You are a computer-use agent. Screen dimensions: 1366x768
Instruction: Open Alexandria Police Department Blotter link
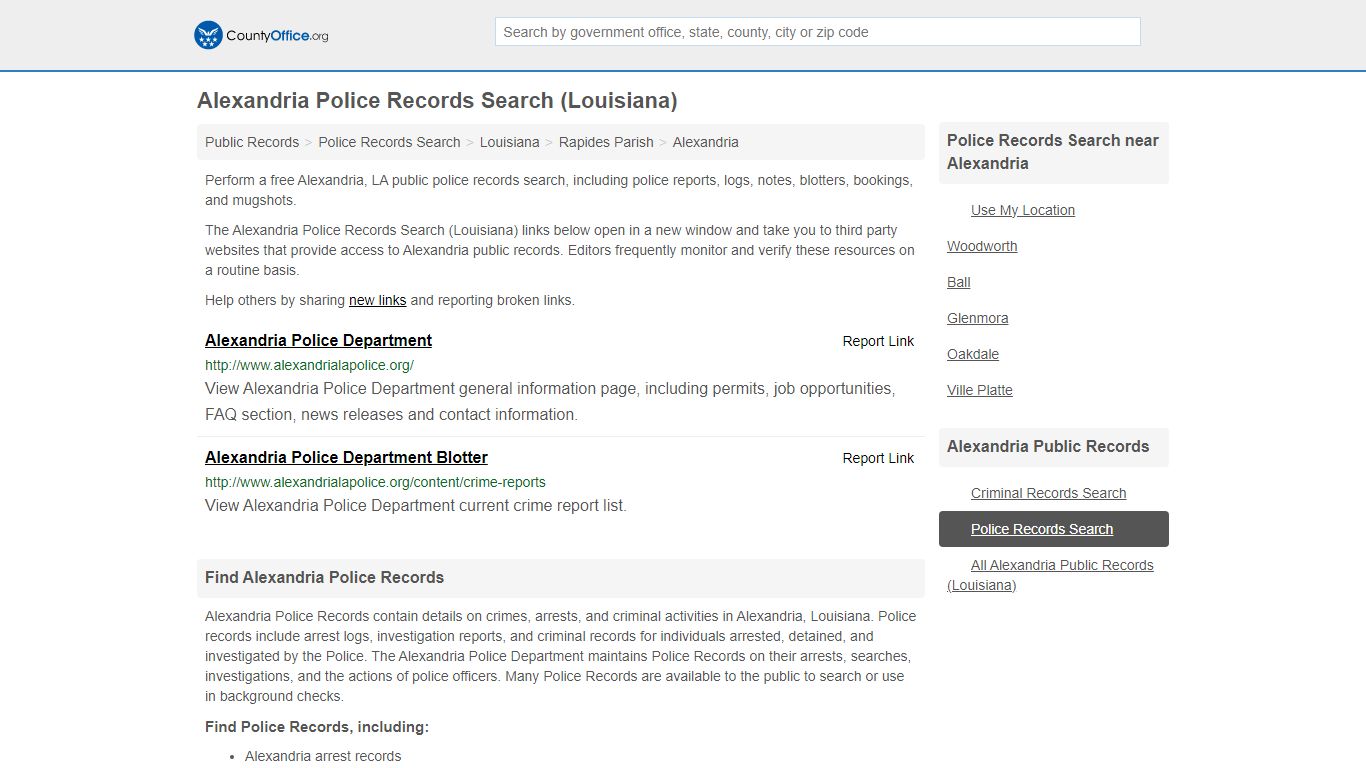346,457
